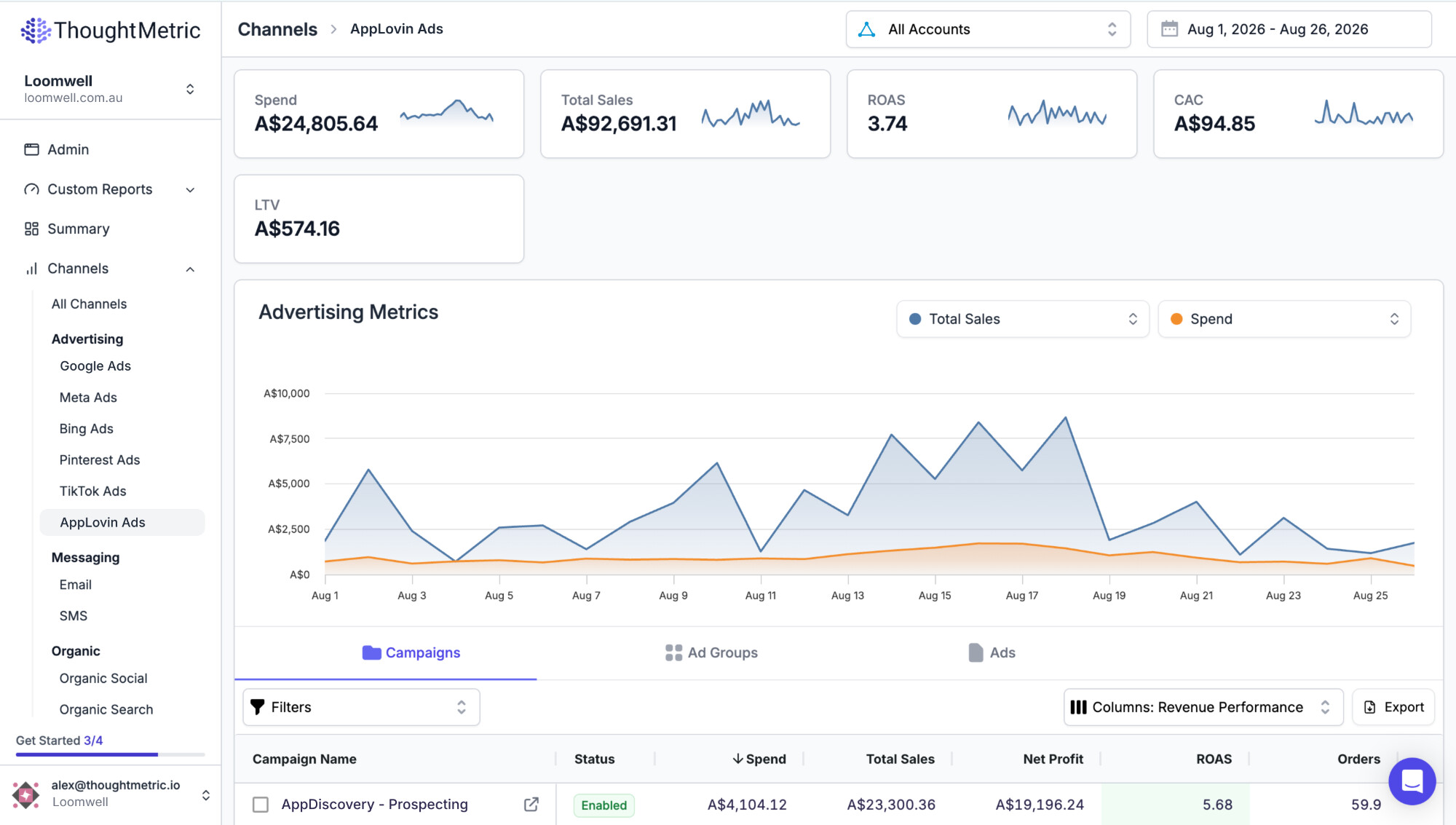Screen dimensions: 1456x825
Task: Open Organic Social channel
Action: 103,679
